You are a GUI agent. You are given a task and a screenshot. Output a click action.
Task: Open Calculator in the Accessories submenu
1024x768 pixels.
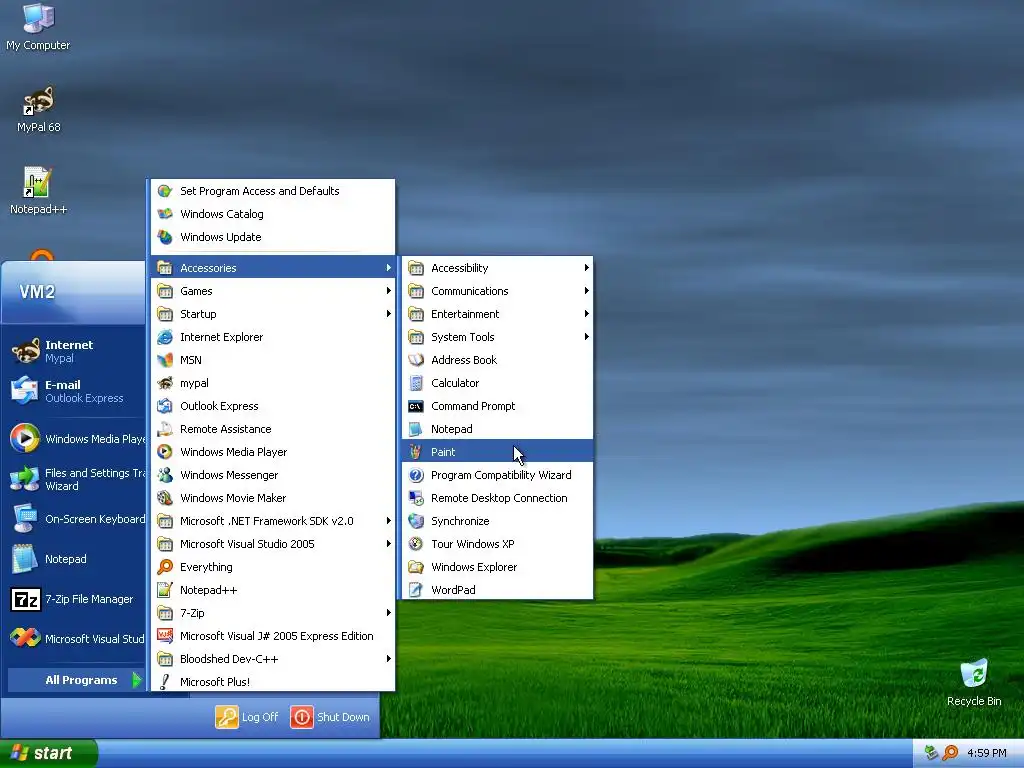498,383
